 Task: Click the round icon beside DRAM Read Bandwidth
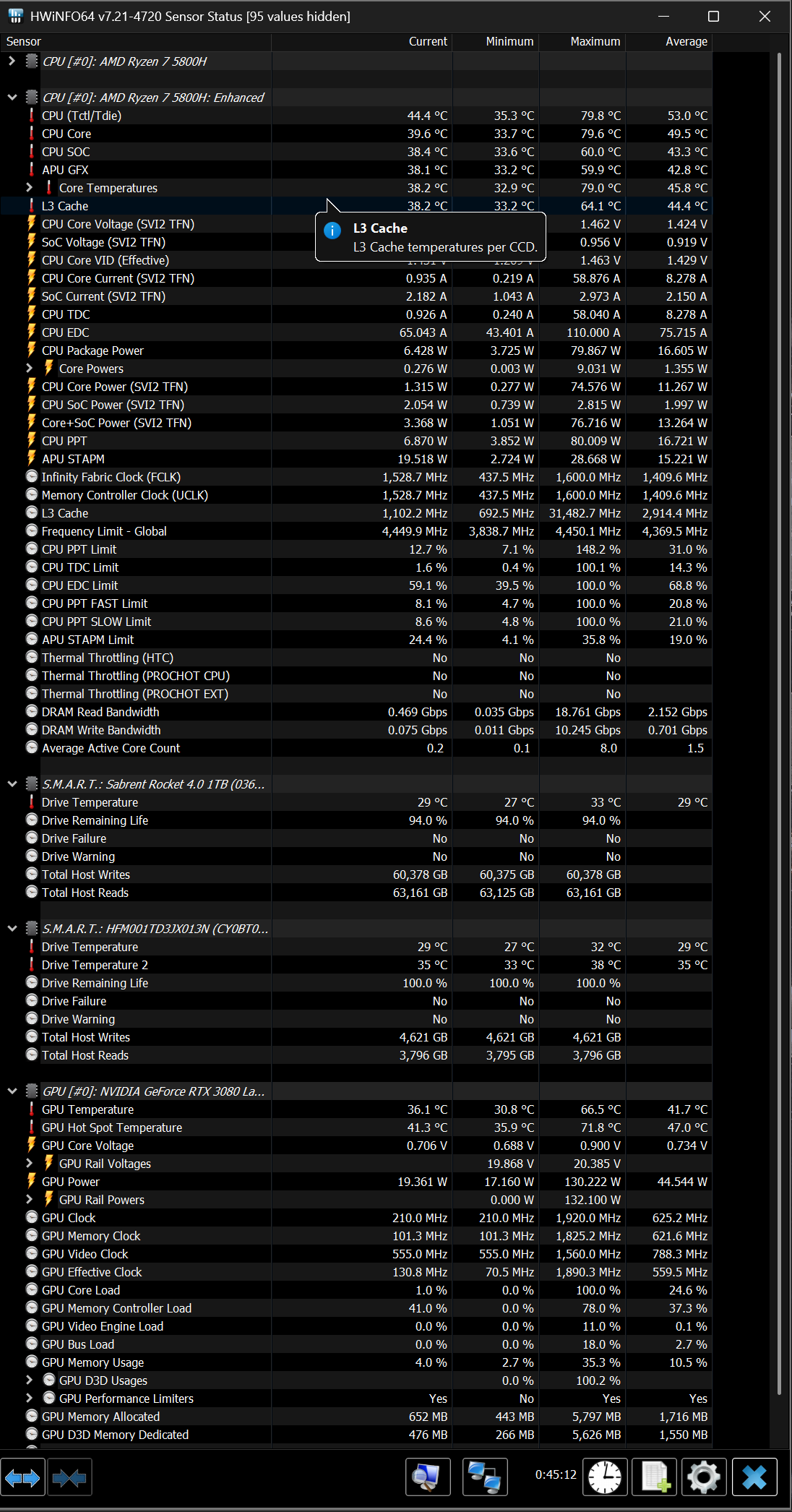point(32,712)
